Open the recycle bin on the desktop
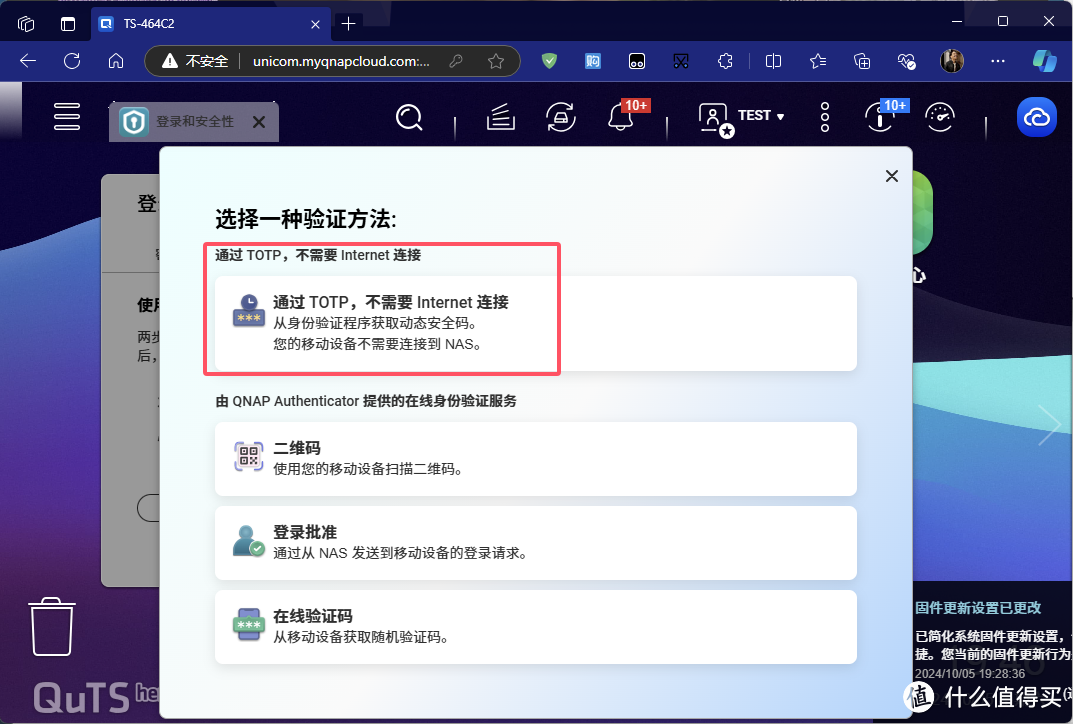The image size is (1073, 724). point(50,627)
